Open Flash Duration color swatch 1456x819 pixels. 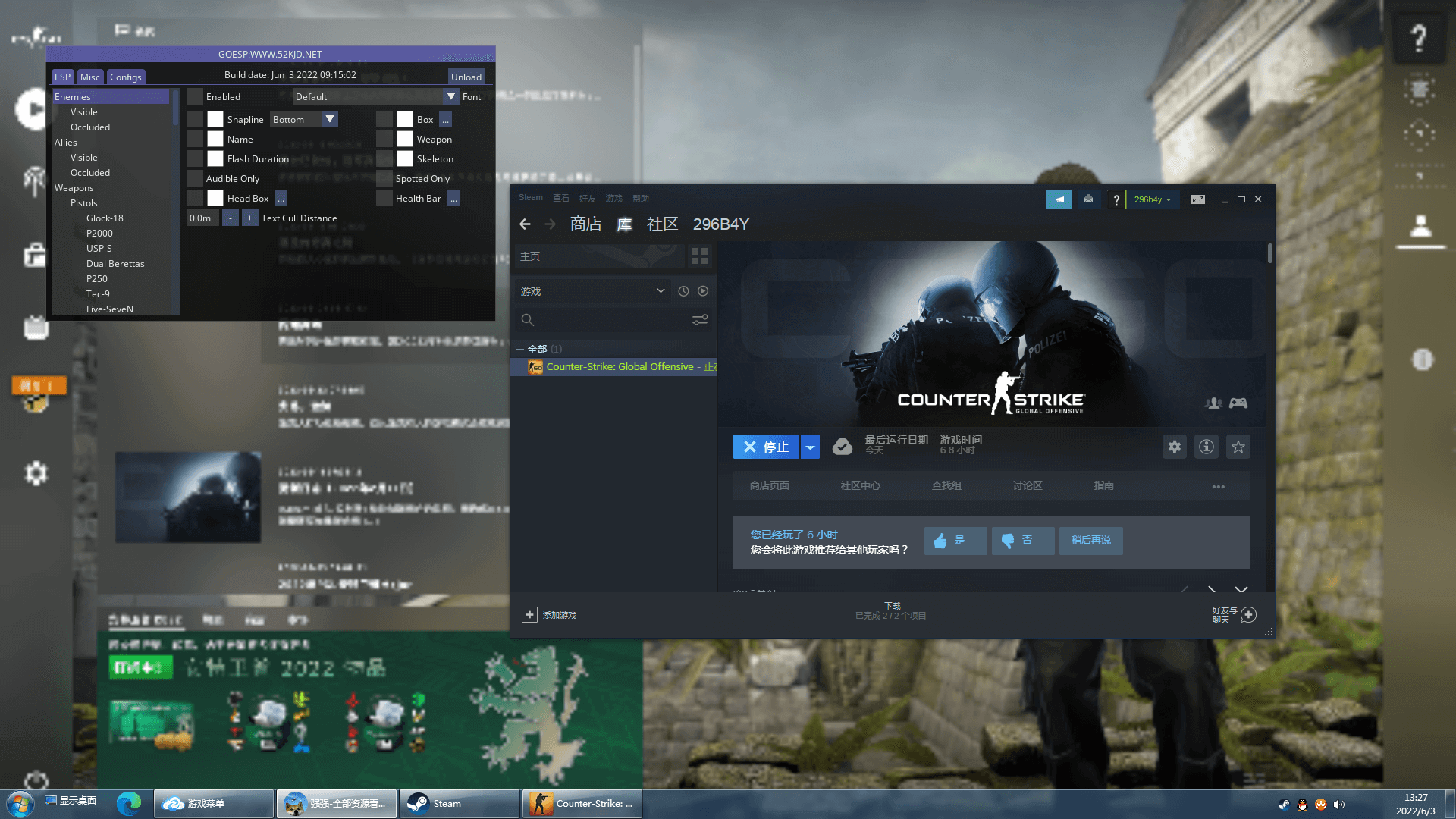(x=215, y=158)
